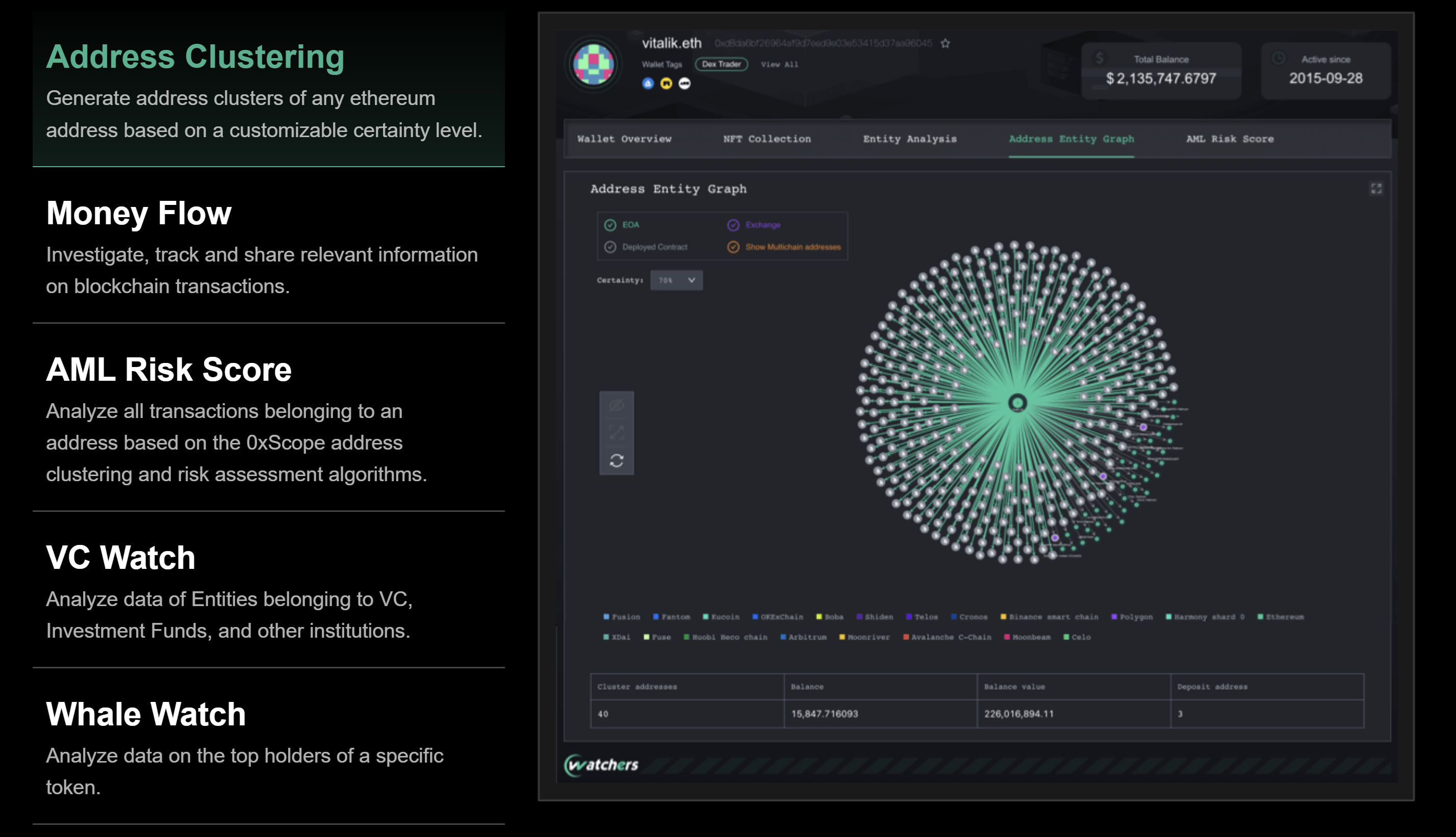Open the Certainty 70% dropdown

pyautogui.click(x=676, y=280)
